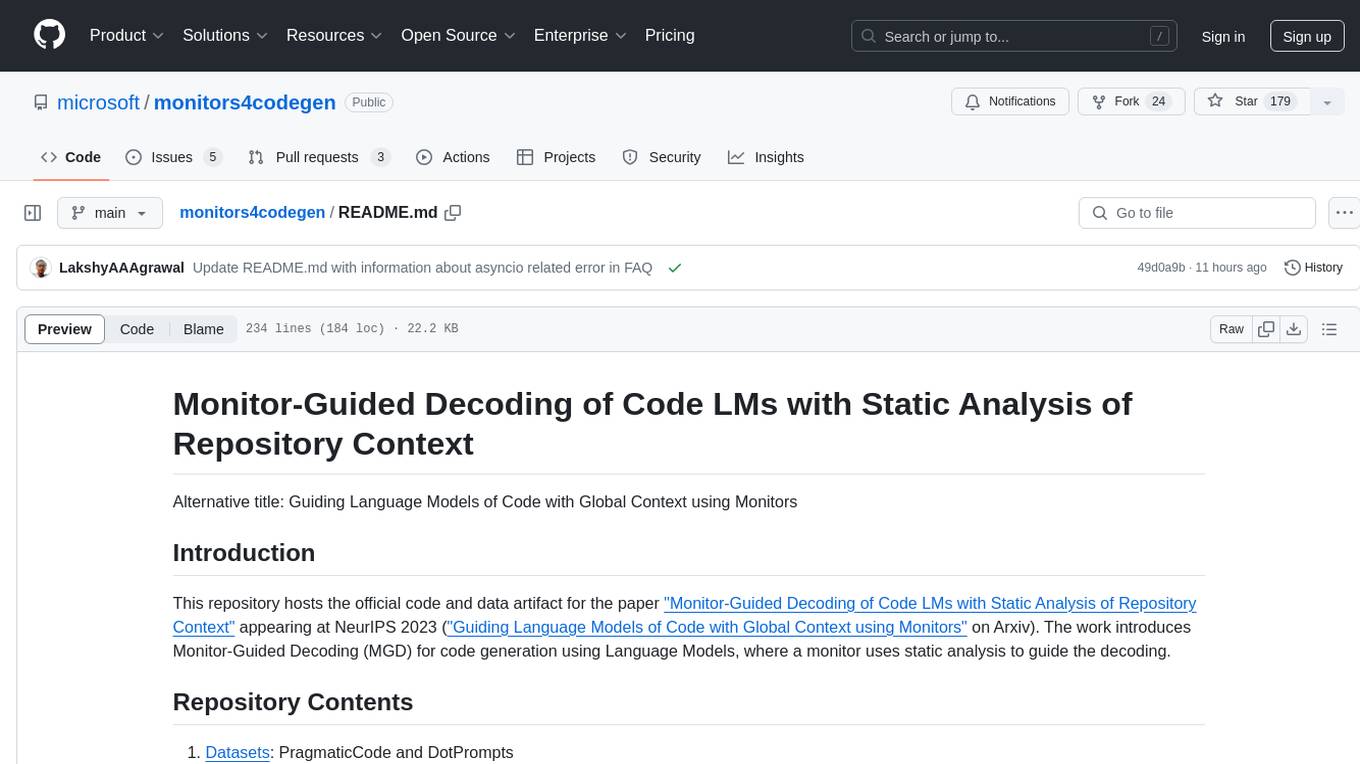Screen dimensions: 1360x764
Task: Click the Sign in link
Action: click(x=1223, y=36)
